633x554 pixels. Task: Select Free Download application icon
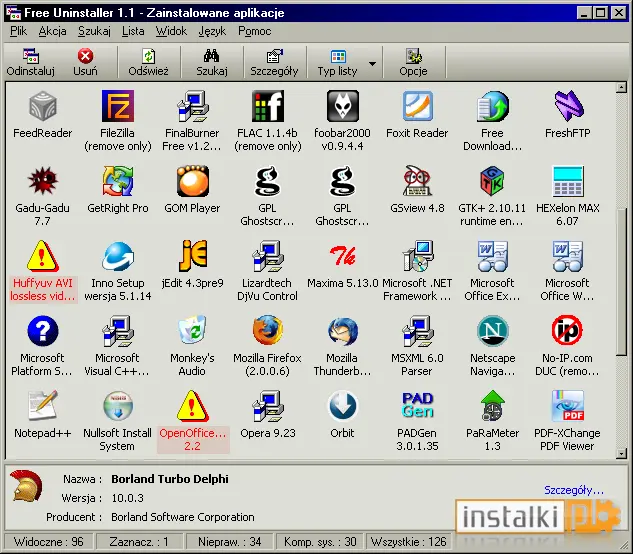(493, 107)
